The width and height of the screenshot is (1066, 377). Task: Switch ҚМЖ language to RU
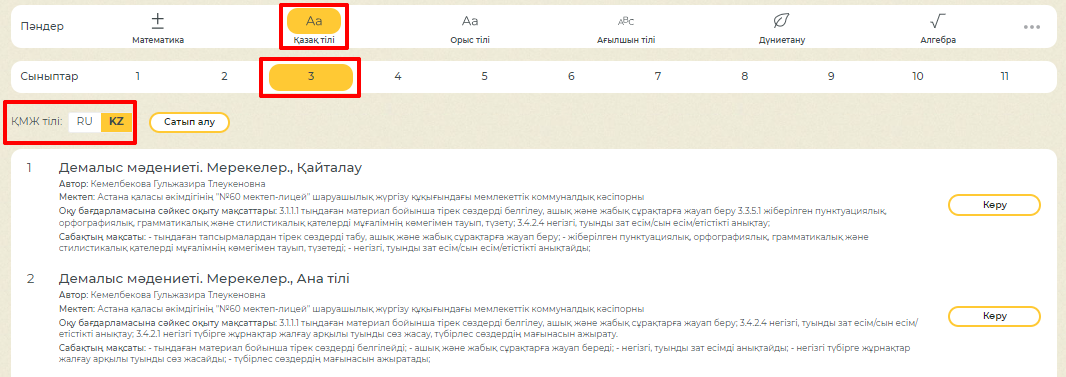click(85, 122)
